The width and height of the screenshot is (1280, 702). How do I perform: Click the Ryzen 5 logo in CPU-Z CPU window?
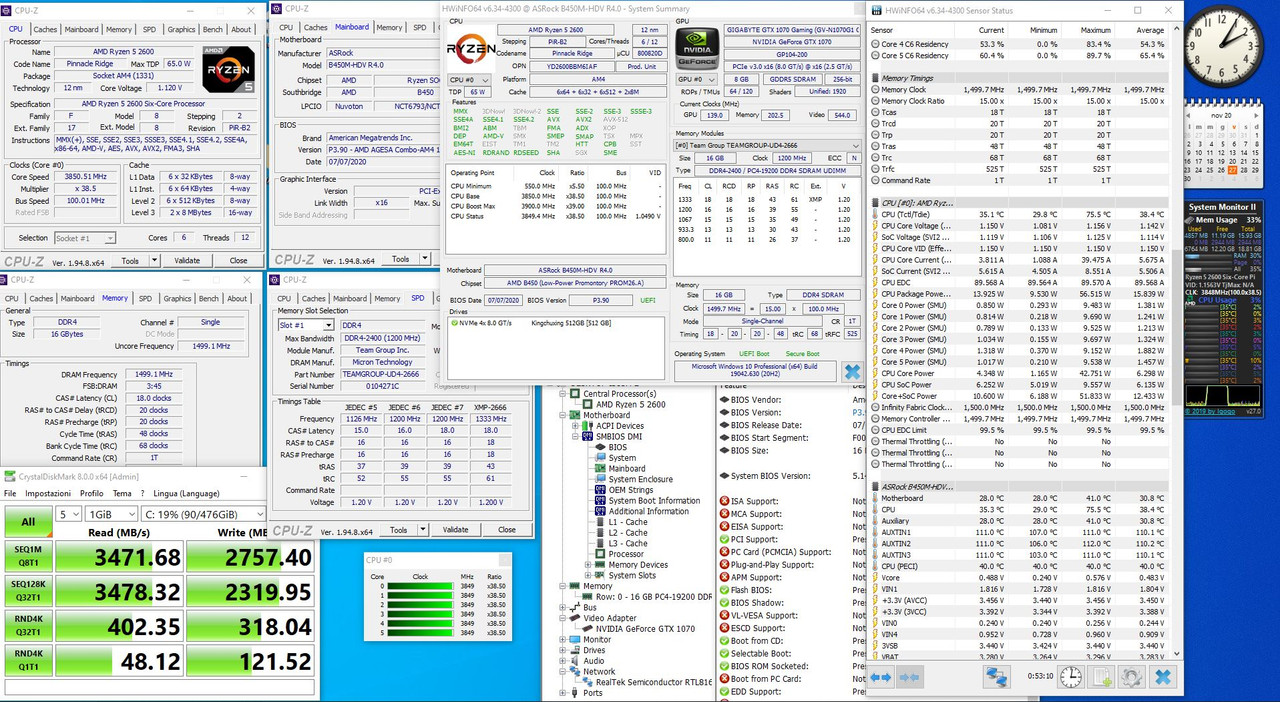click(228, 69)
